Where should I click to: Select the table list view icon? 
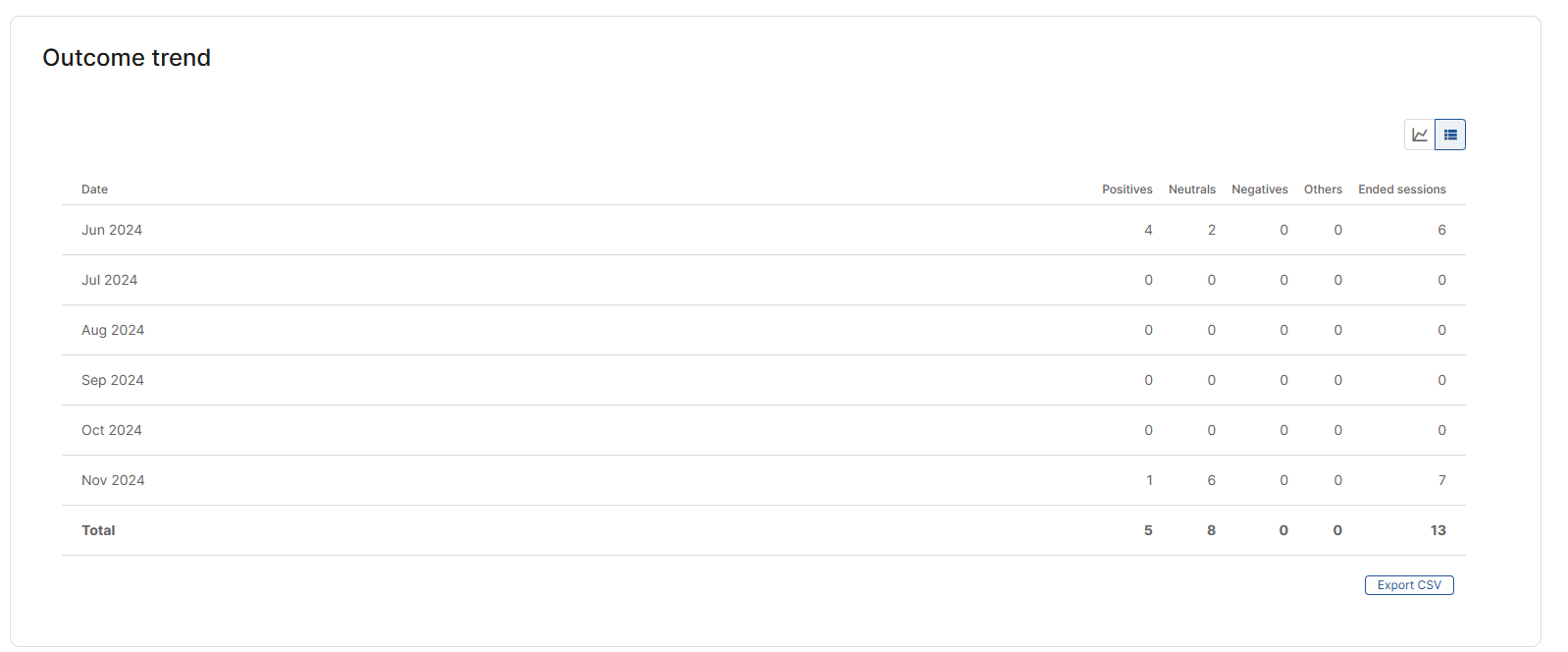coord(1450,135)
